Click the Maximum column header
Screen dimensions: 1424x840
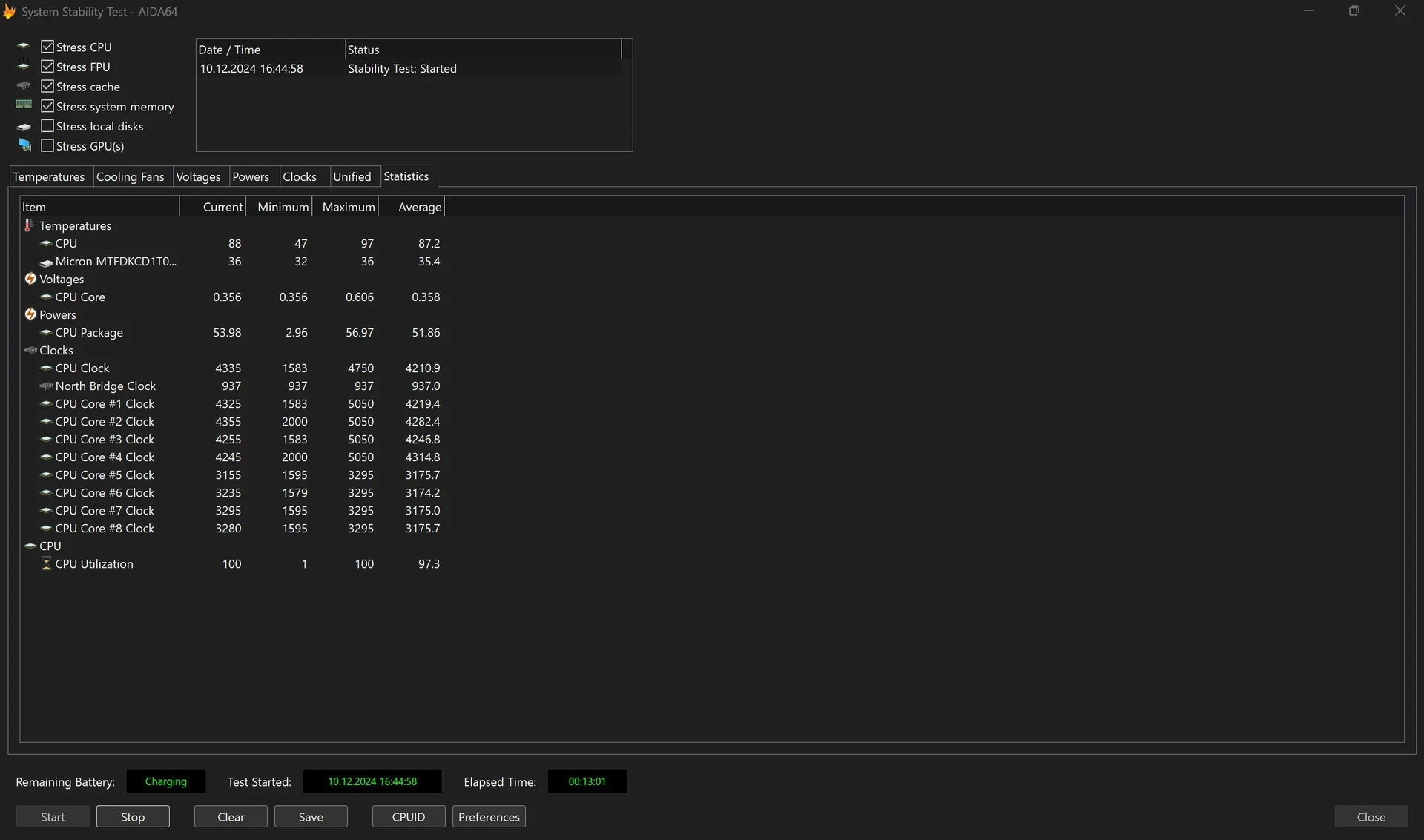point(346,207)
